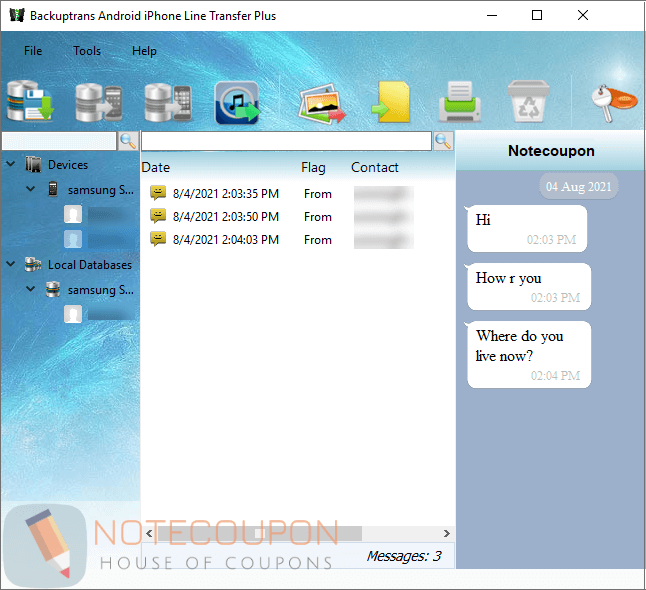Collapse the Devices tree node

pos(11,164)
